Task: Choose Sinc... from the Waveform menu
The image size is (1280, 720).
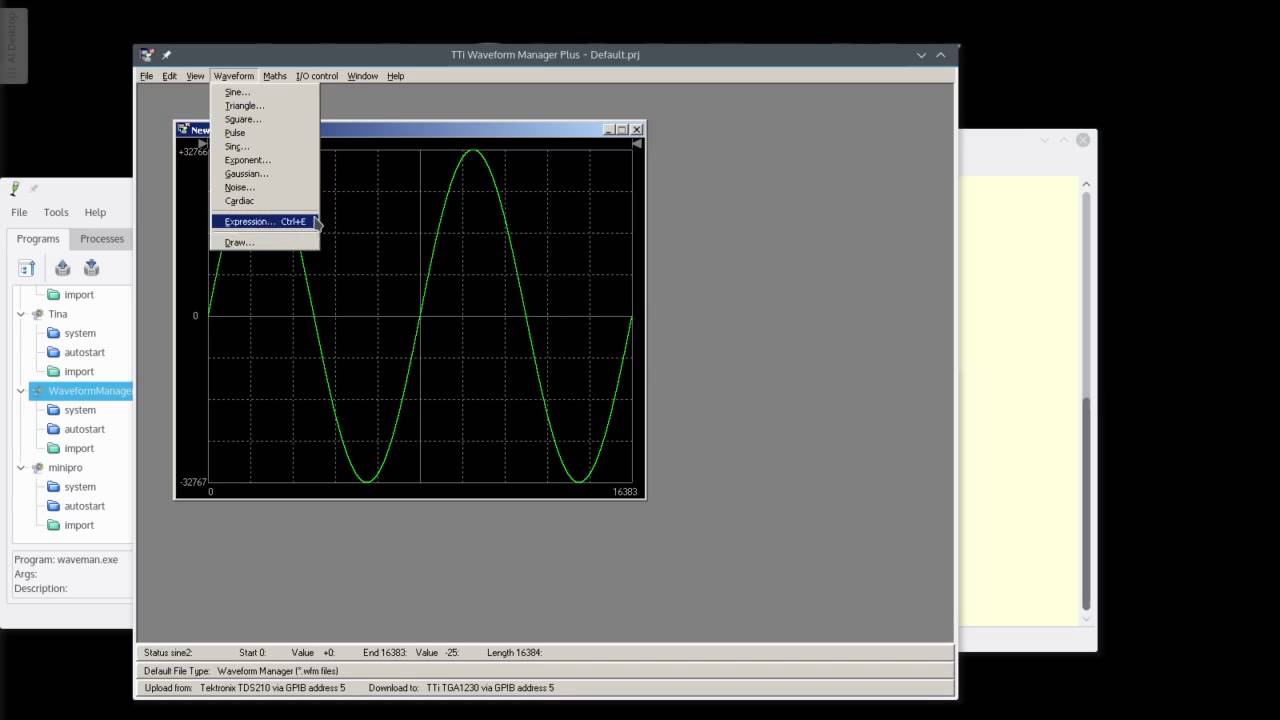Action: [265, 147]
